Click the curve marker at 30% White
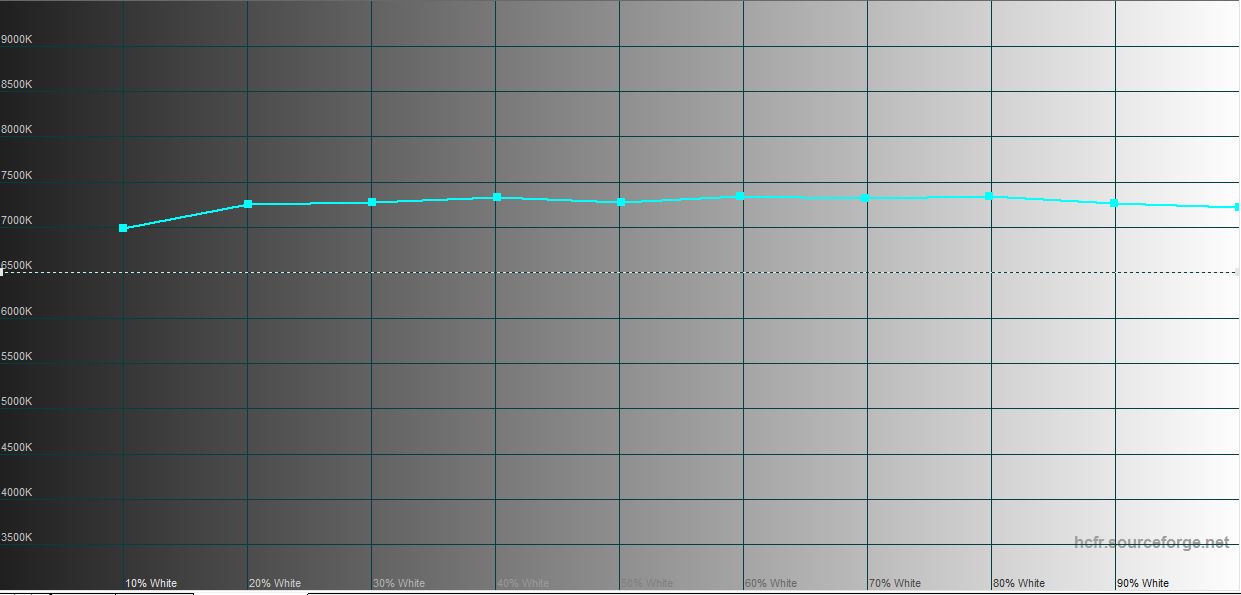 (x=372, y=202)
